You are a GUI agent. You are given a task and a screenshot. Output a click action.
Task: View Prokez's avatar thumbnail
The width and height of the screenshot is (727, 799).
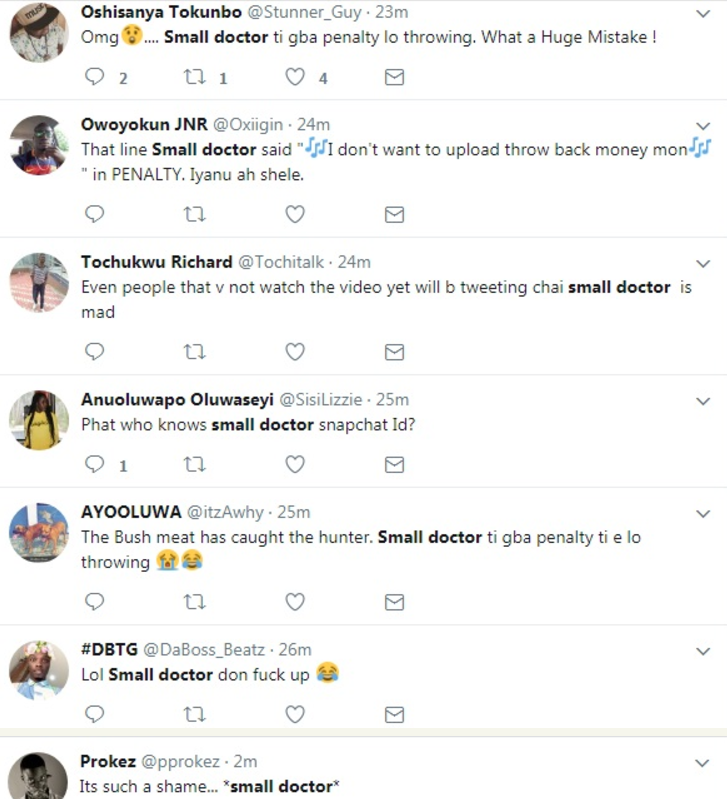coord(38,776)
